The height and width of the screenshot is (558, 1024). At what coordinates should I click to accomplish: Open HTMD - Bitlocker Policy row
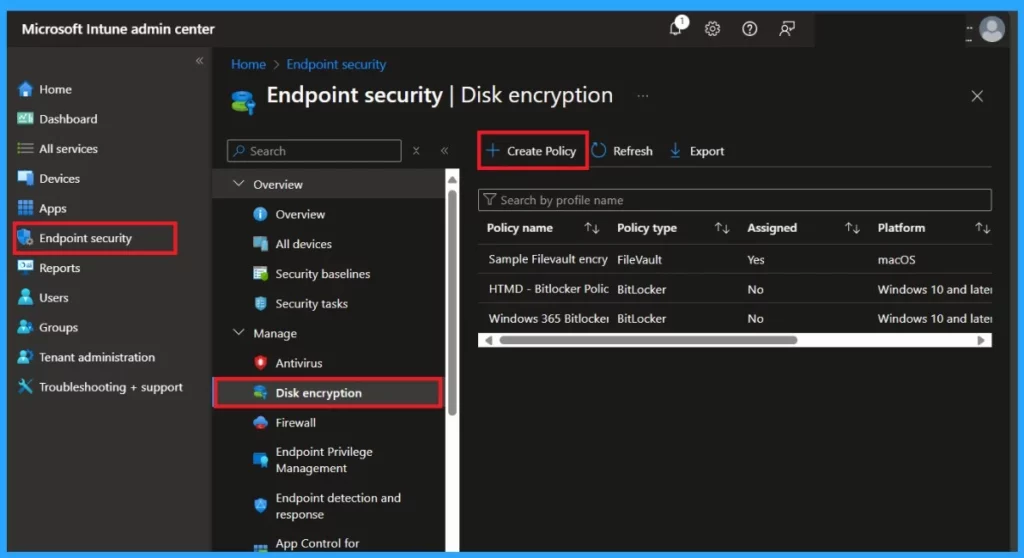[x=548, y=289]
